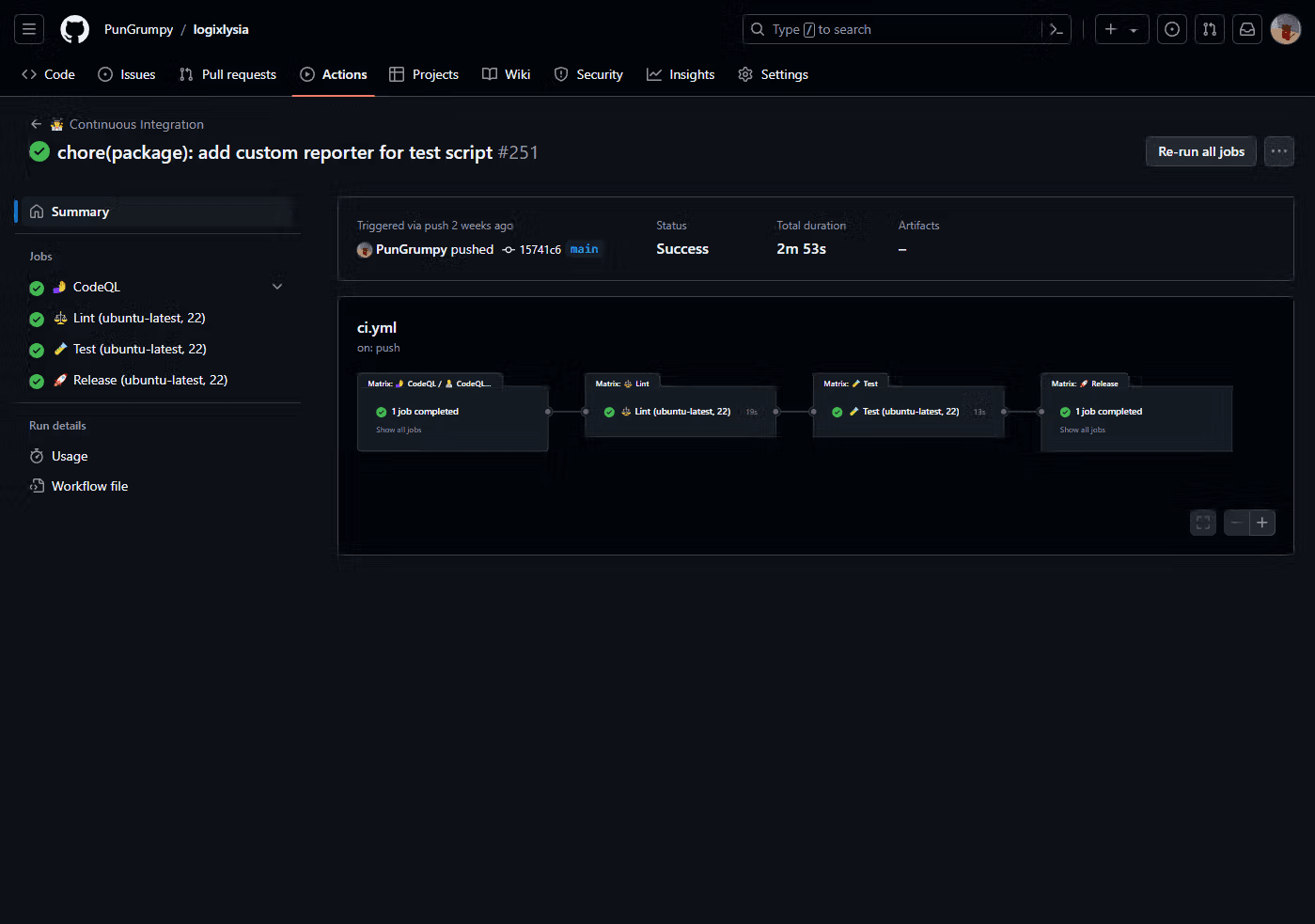Click the Re-run all jobs button
This screenshot has height=924, width=1315.
pyautogui.click(x=1200, y=151)
